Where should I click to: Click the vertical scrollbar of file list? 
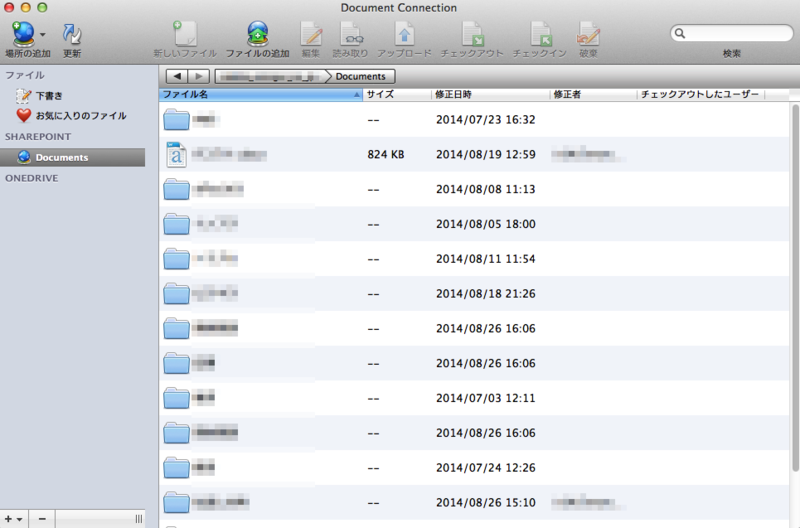pos(795,288)
